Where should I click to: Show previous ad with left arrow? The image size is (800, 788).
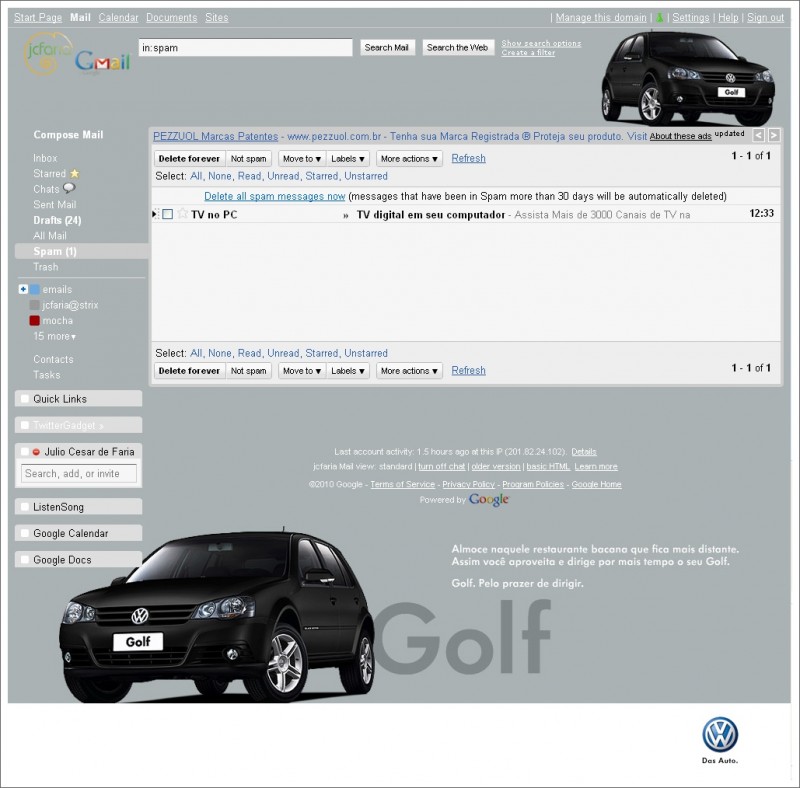pyautogui.click(x=759, y=135)
